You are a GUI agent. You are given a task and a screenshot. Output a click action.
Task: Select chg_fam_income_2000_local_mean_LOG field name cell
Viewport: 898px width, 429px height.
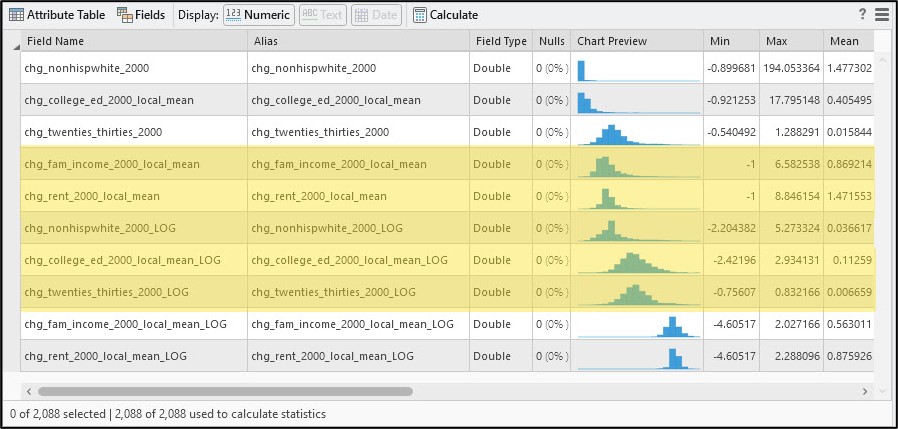(x=134, y=324)
